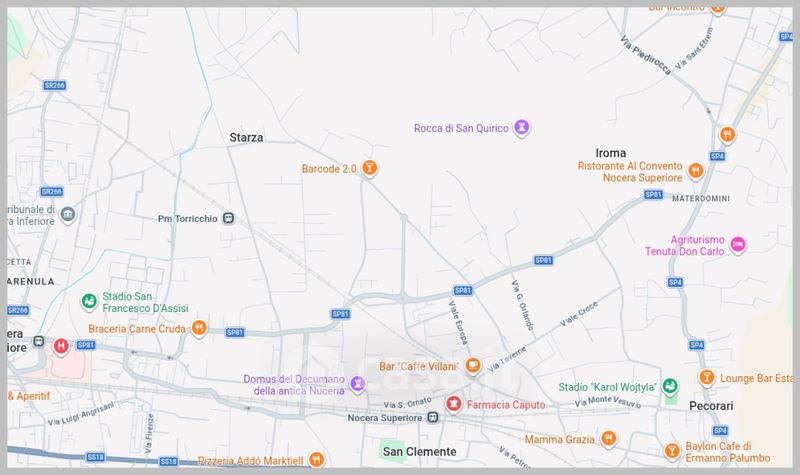
Task: Click the Nocera Superiore railway station icon
Action: (x=433, y=417)
